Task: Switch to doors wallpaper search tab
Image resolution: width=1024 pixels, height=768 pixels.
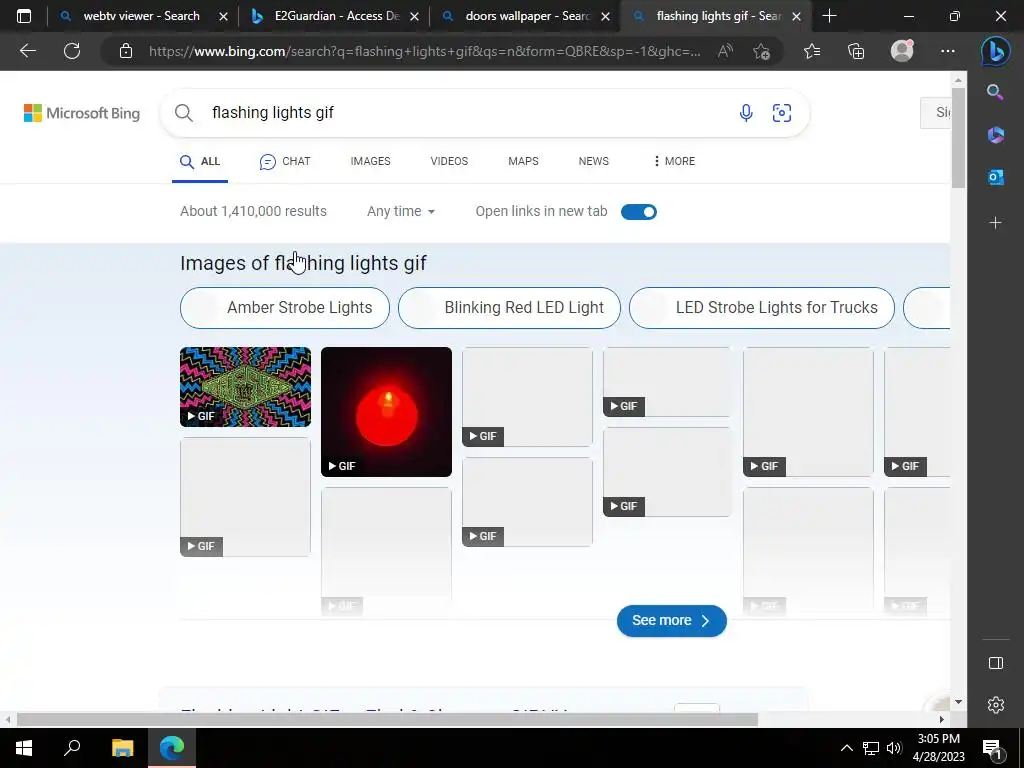Action: (x=528, y=16)
